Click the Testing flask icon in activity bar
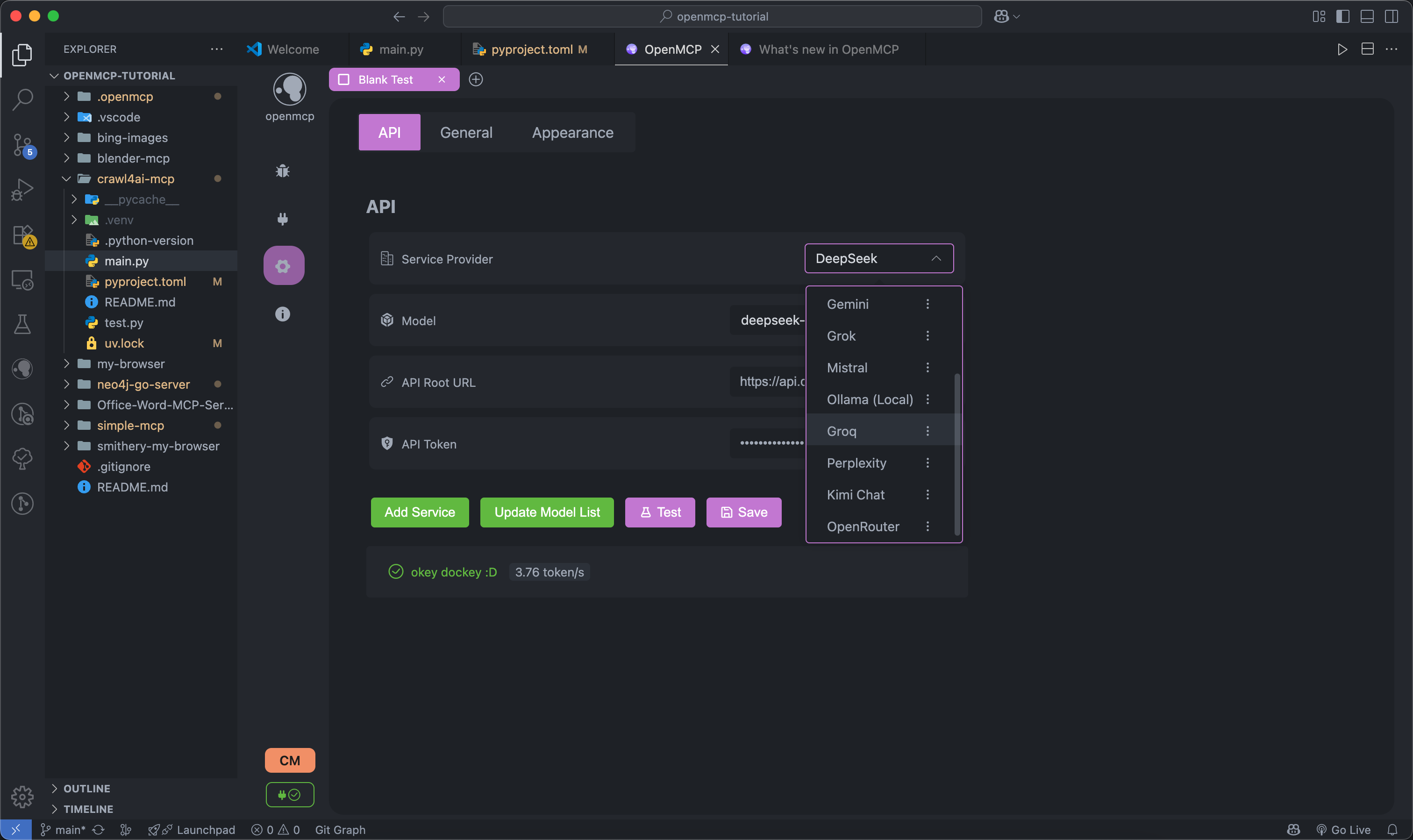Screen dimensions: 1413x840 click(22, 324)
